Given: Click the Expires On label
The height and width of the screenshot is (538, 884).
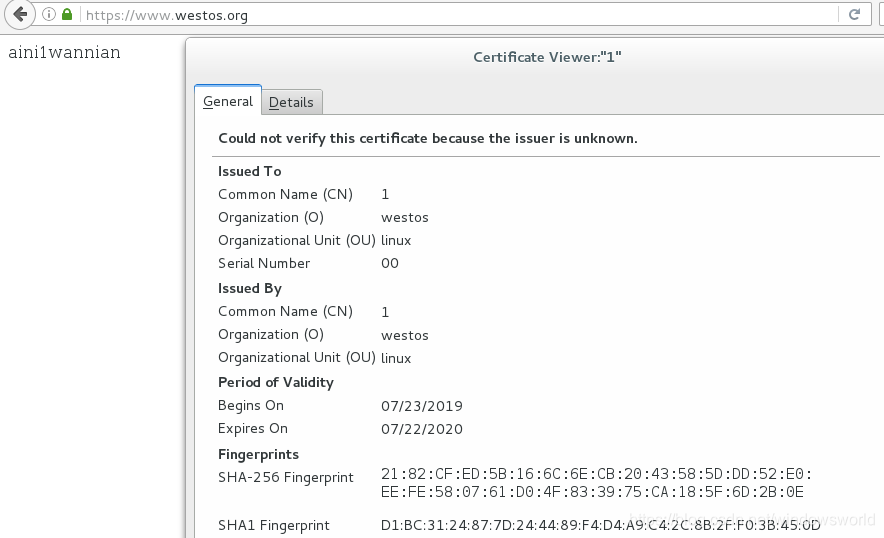Looking at the screenshot, I should point(253,429).
